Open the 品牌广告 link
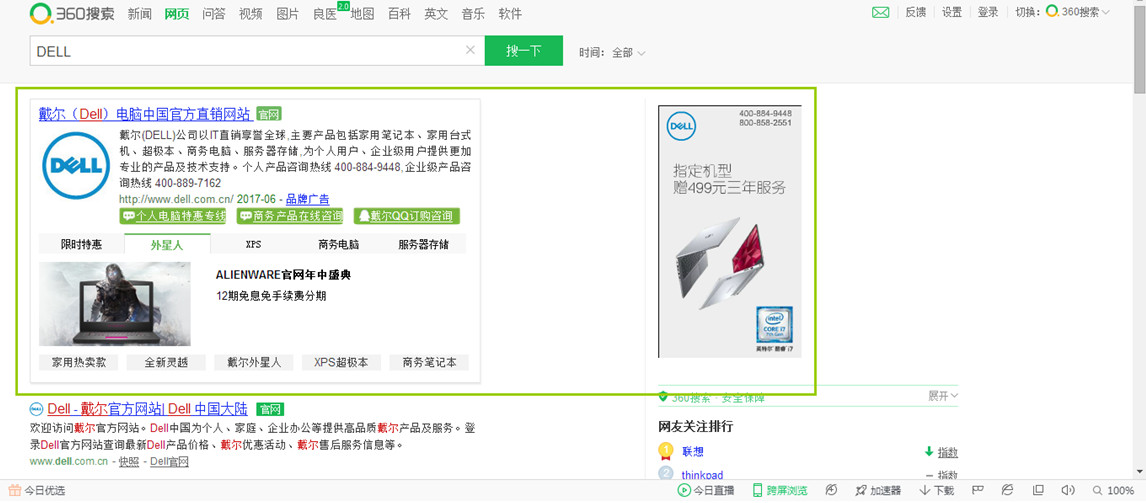The width and height of the screenshot is (1146, 503). (307, 199)
